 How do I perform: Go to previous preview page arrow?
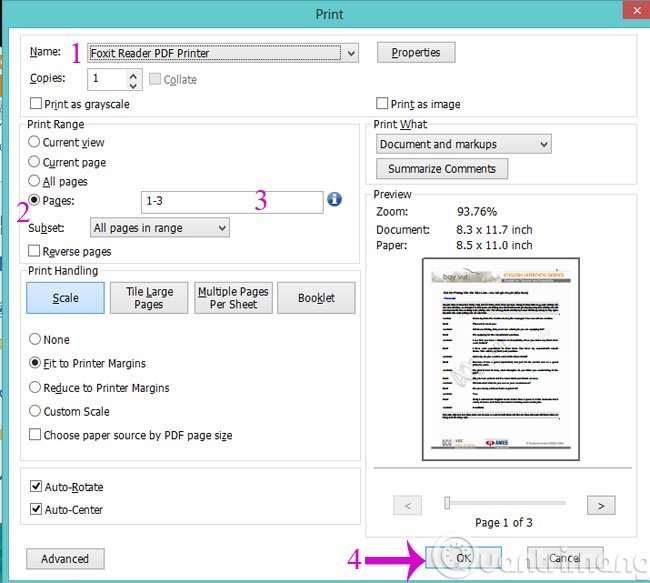408,504
